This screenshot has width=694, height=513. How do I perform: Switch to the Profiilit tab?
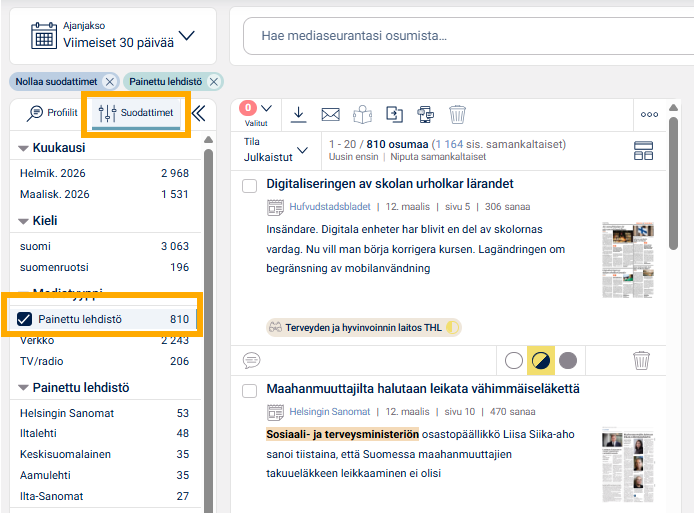[52, 113]
